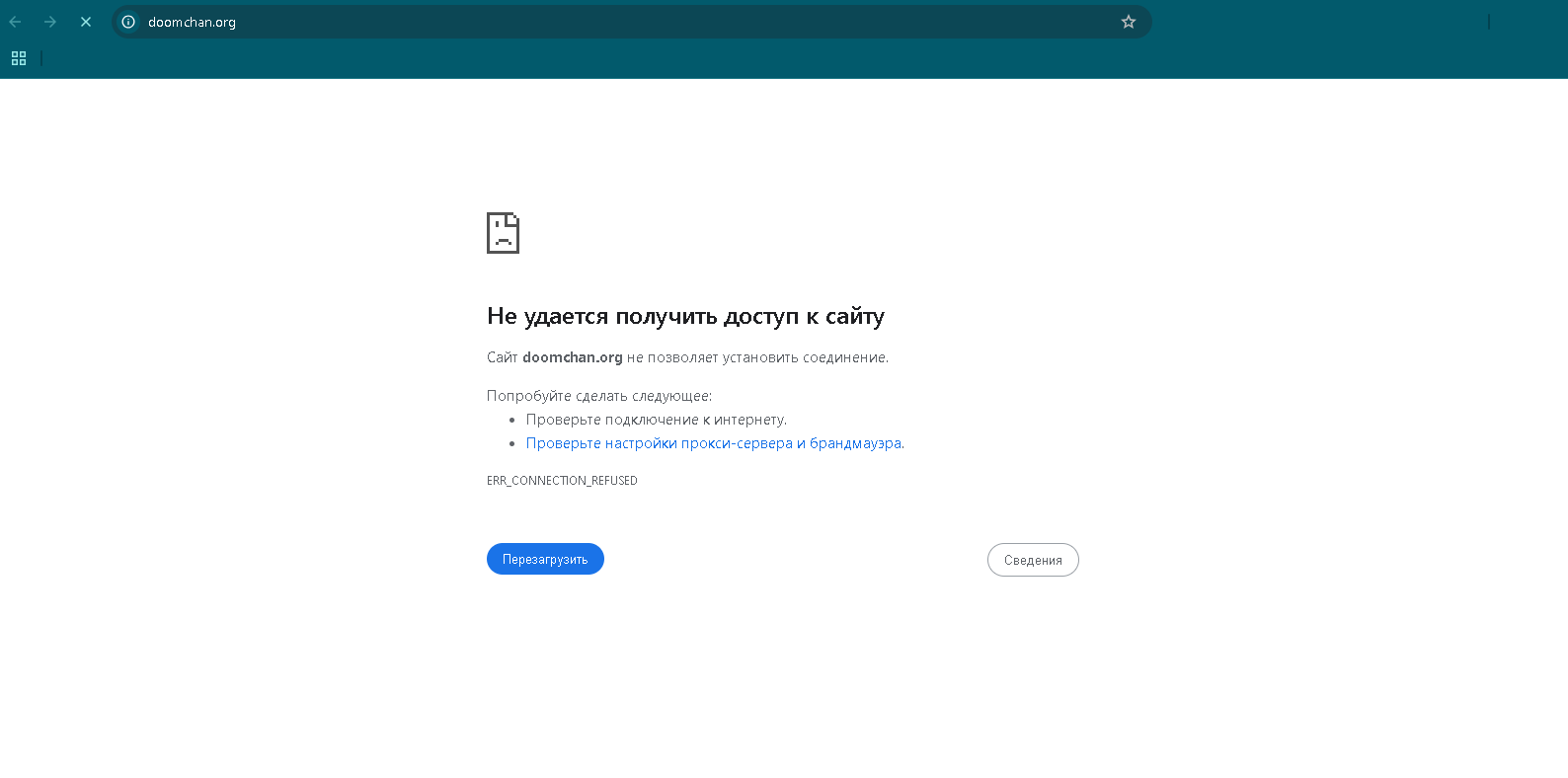Click the line Попробуйте сделать следующее
The height and width of the screenshot is (778, 1568).
click(599, 396)
